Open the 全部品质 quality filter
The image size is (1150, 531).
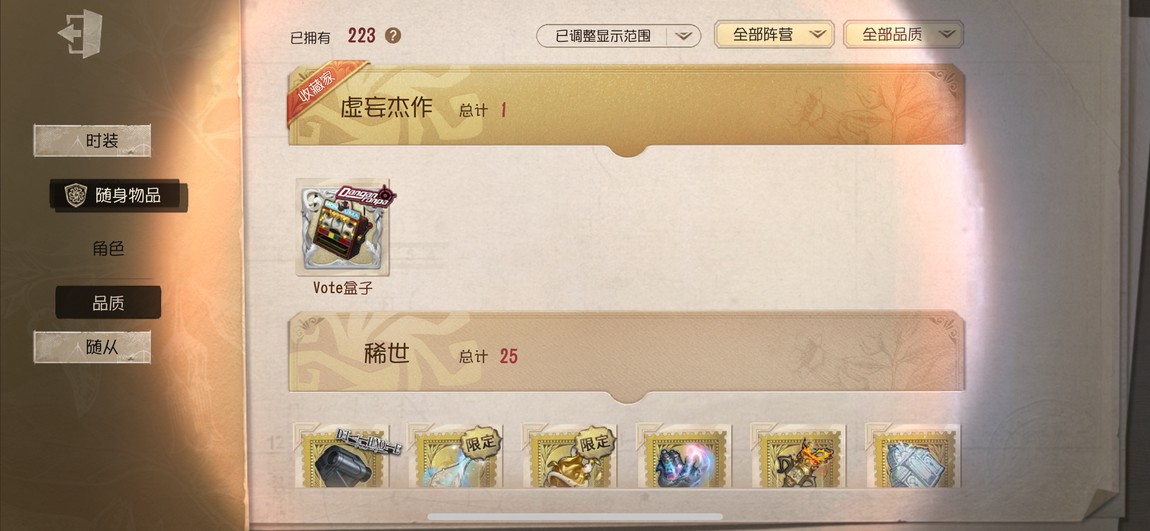pyautogui.click(x=904, y=34)
